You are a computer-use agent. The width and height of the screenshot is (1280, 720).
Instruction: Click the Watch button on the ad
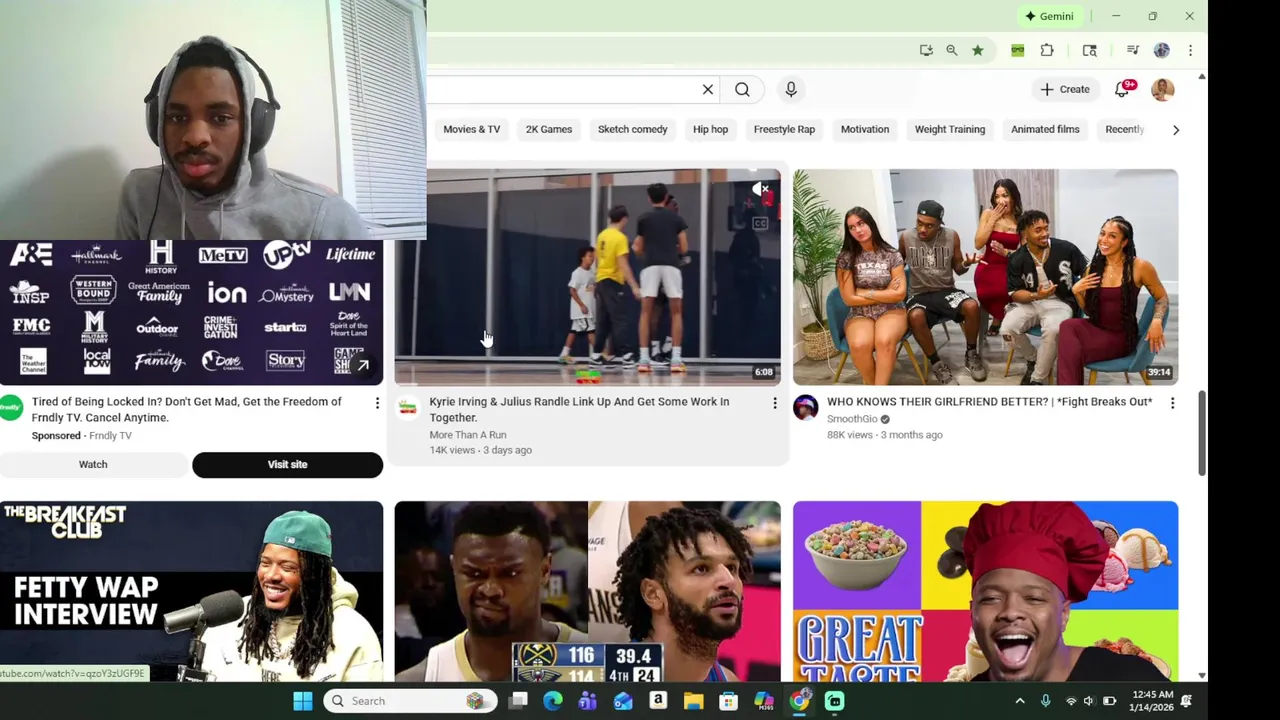coord(93,465)
